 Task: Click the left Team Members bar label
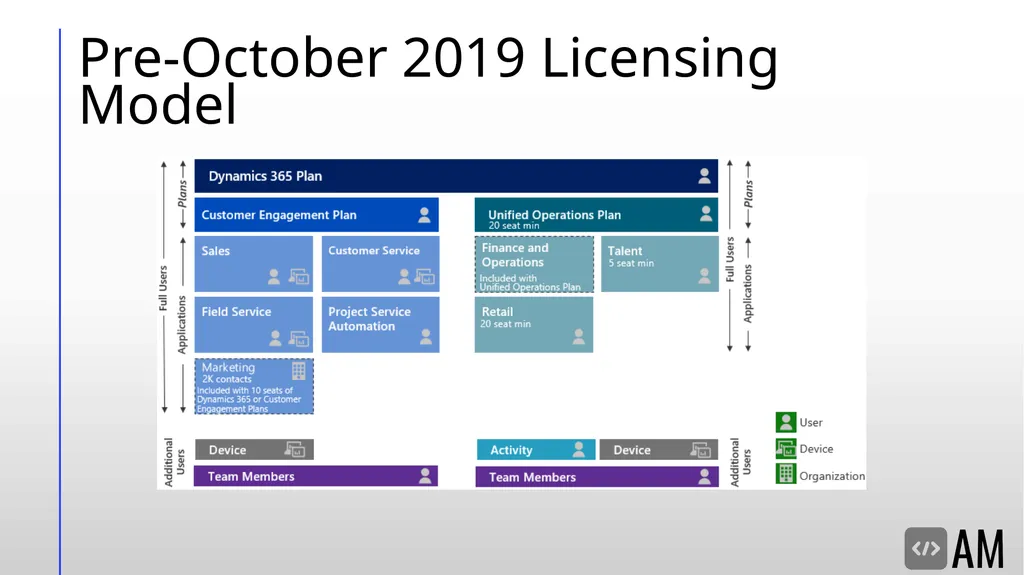251,476
